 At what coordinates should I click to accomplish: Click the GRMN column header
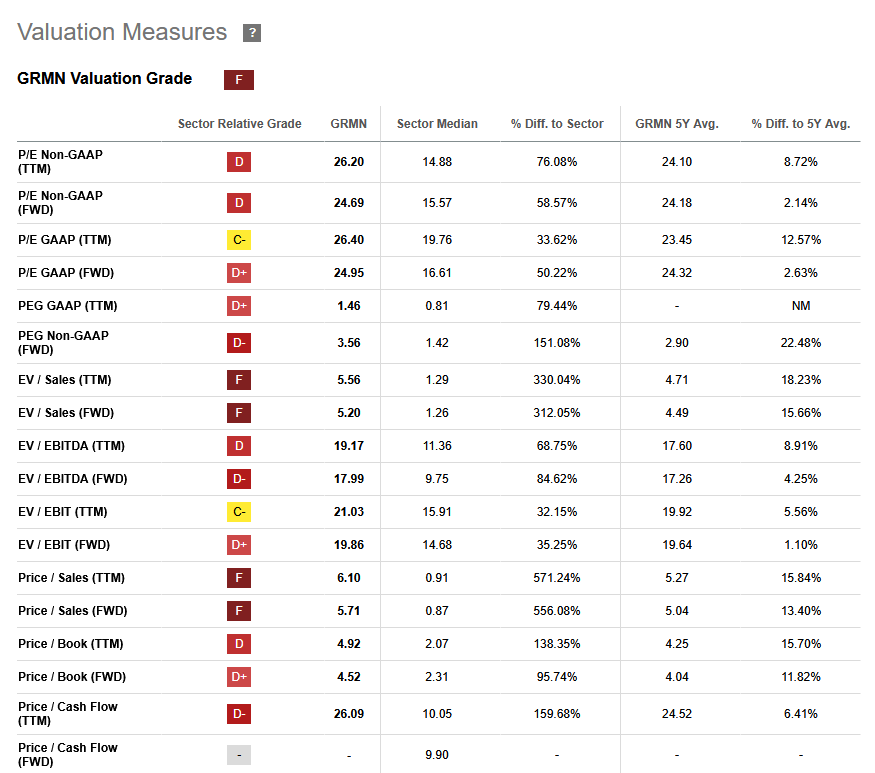coord(349,124)
